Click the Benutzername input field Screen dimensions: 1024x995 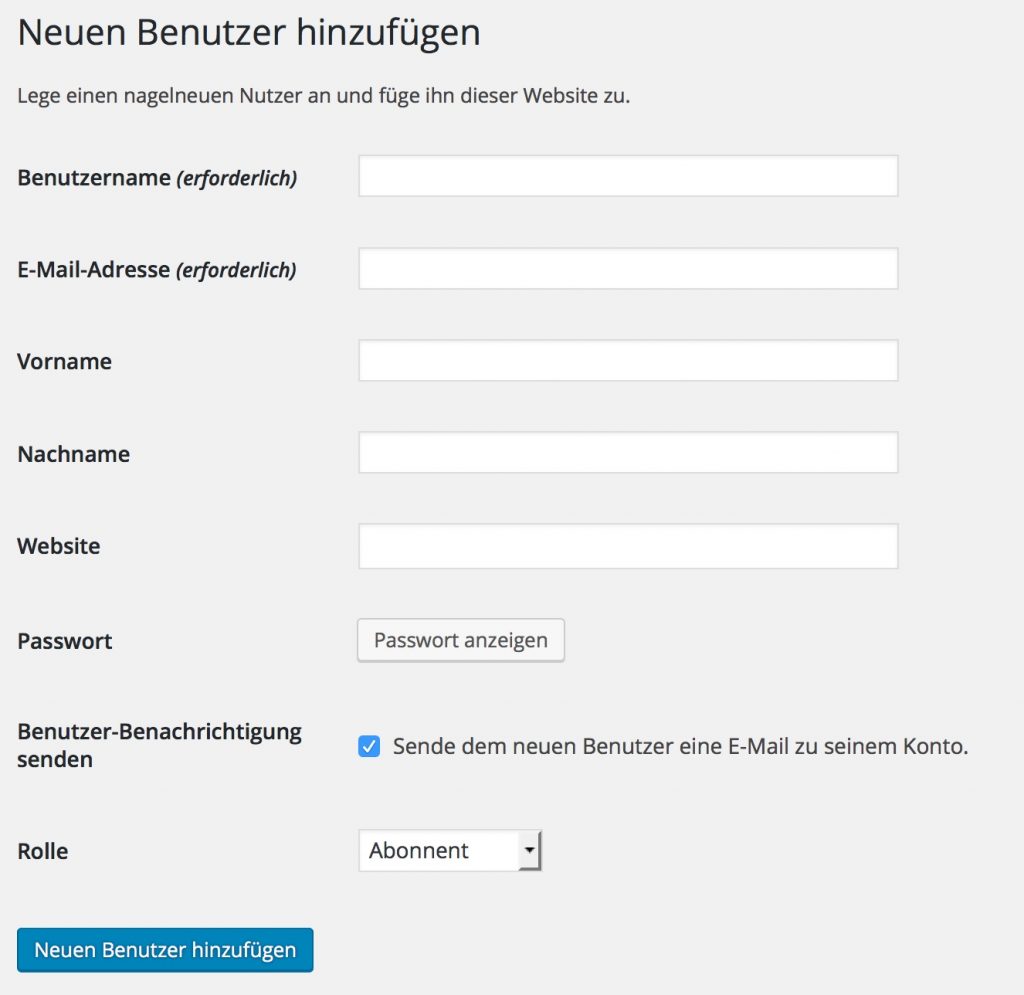tap(627, 175)
